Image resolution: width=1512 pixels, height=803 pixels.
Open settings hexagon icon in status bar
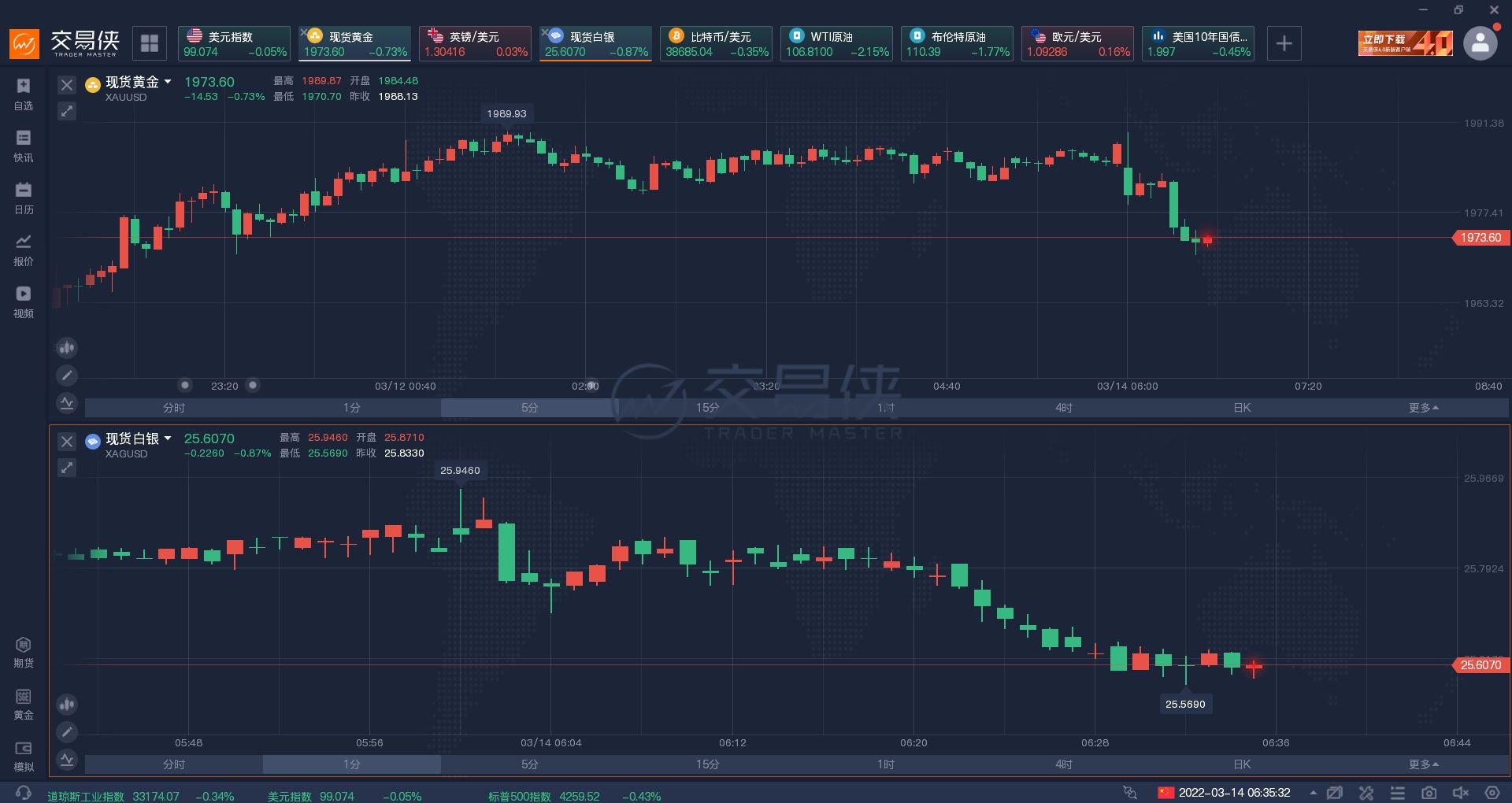pyautogui.click(x=1492, y=793)
